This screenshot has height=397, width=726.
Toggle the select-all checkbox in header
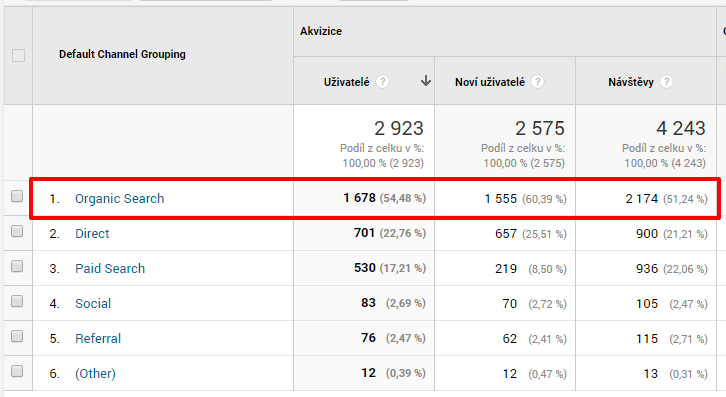pos(19,56)
